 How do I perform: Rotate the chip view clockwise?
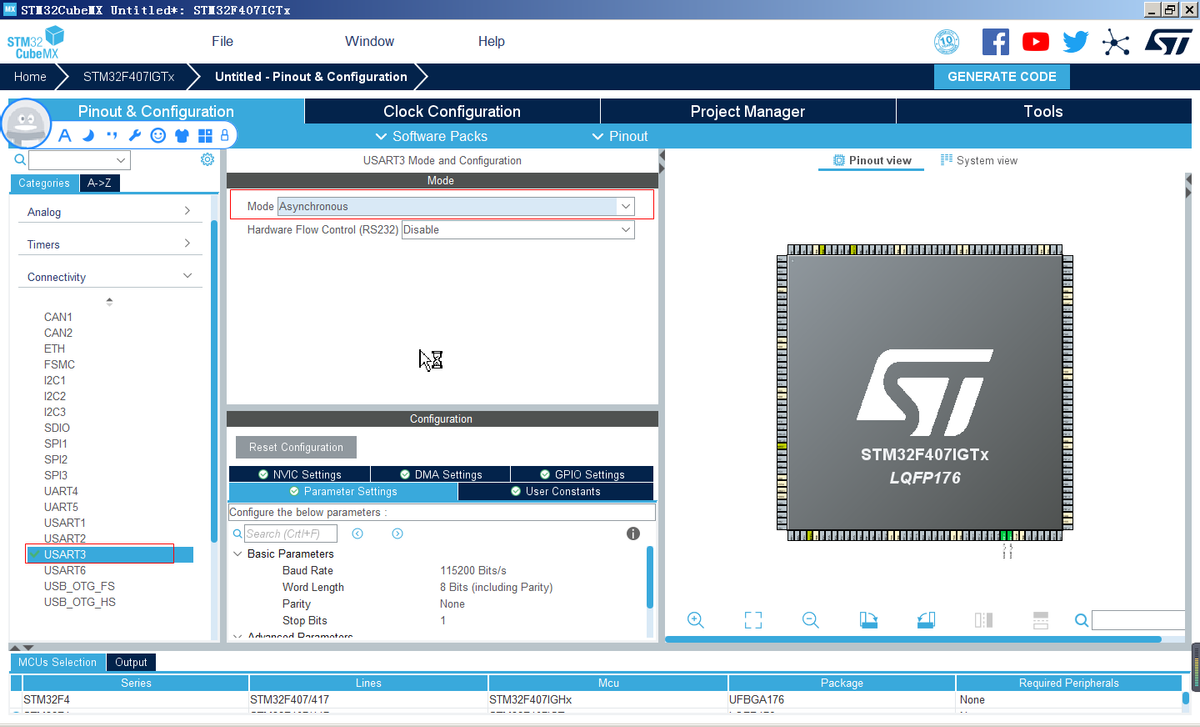pos(868,620)
